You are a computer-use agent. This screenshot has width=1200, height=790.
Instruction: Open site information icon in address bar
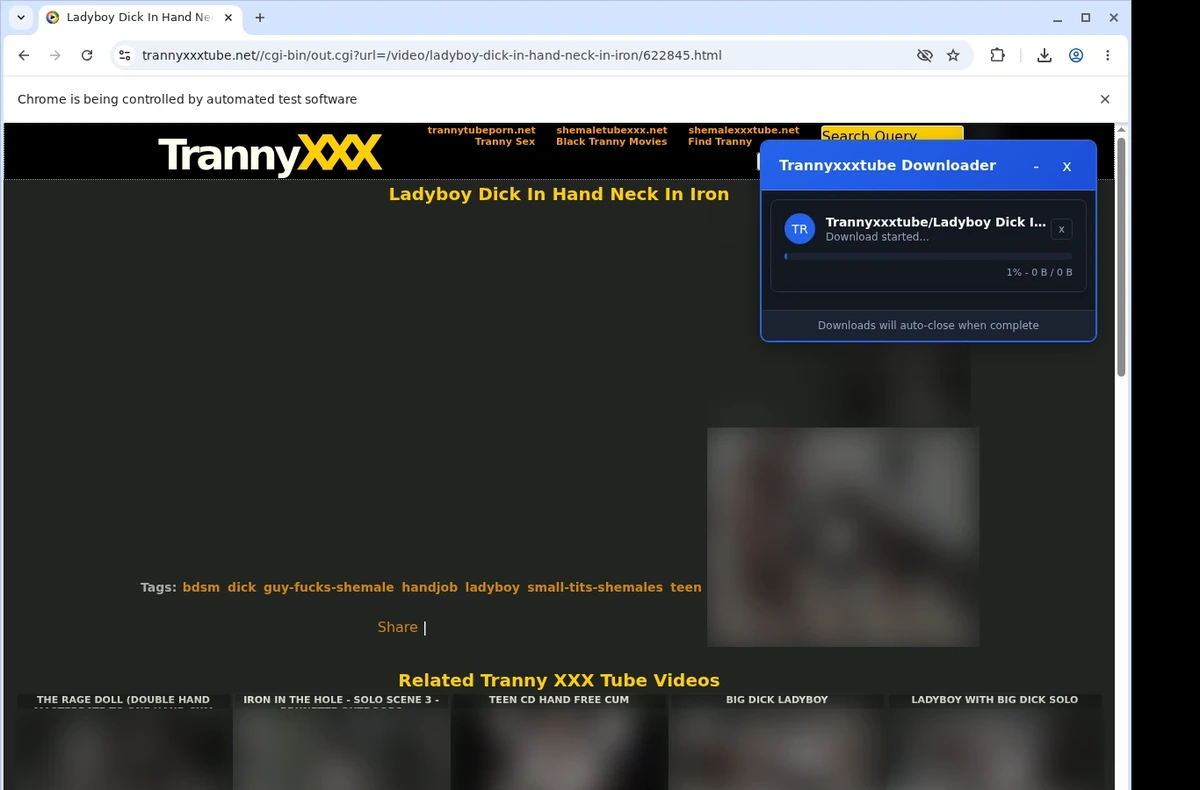click(x=124, y=56)
